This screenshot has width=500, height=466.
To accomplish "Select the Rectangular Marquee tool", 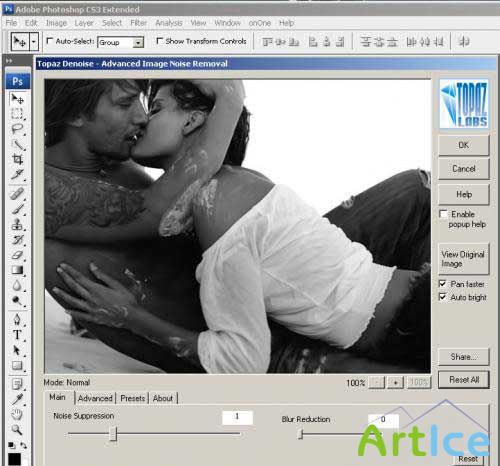I will (17, 114).
